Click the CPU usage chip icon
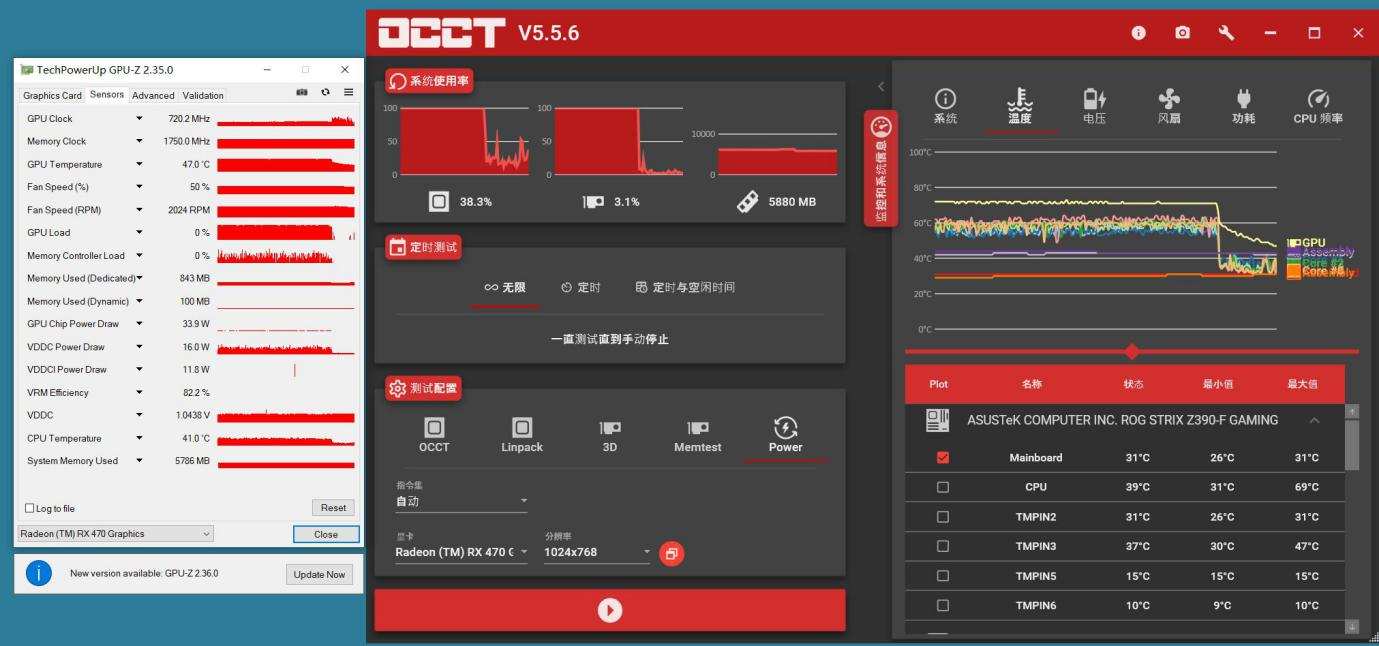1379x646 pixels. (x=438, y=201)
